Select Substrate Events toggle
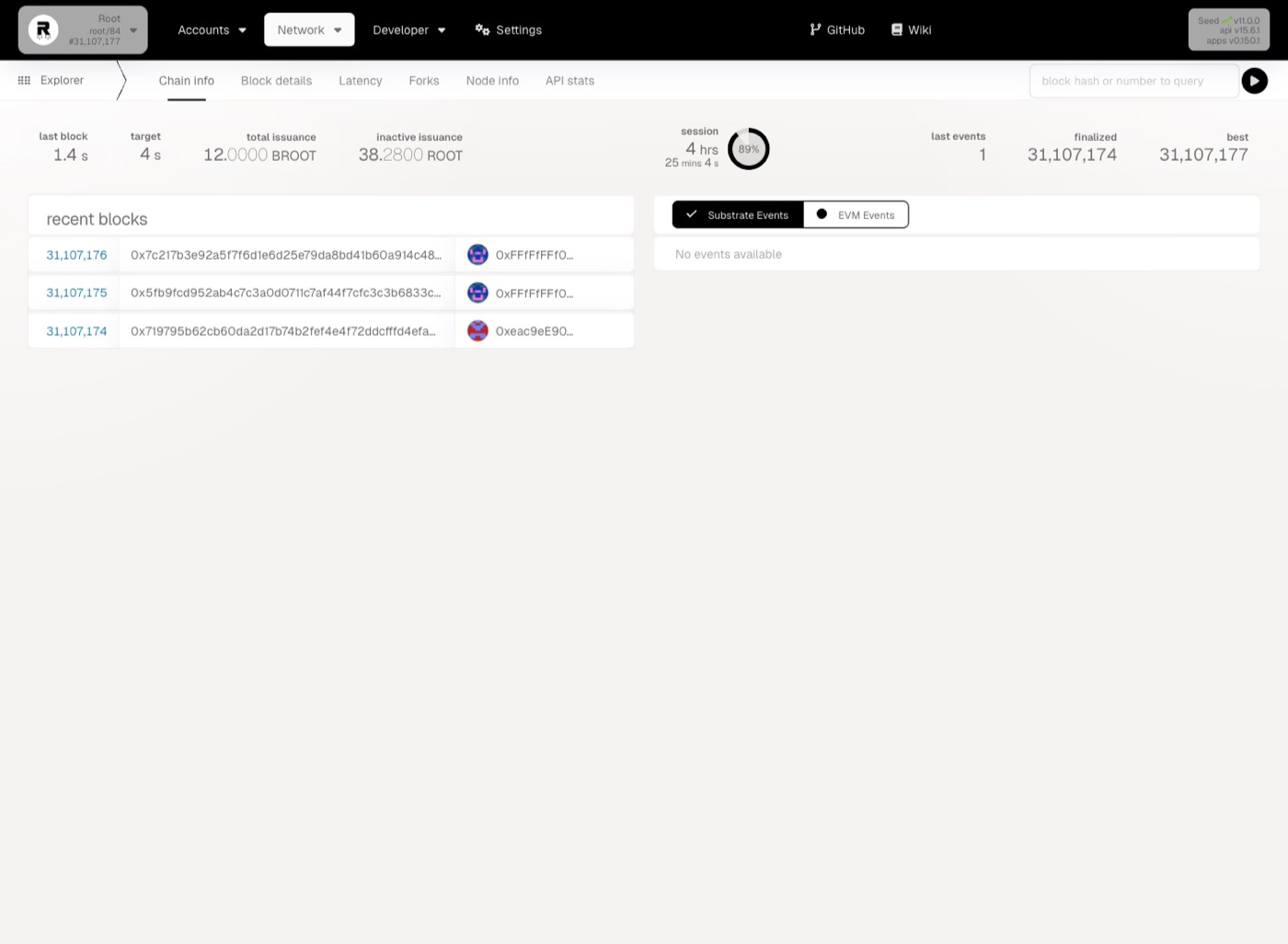Image resolution: width=1288 pixels, height=944 pixels. click(738, 214)
